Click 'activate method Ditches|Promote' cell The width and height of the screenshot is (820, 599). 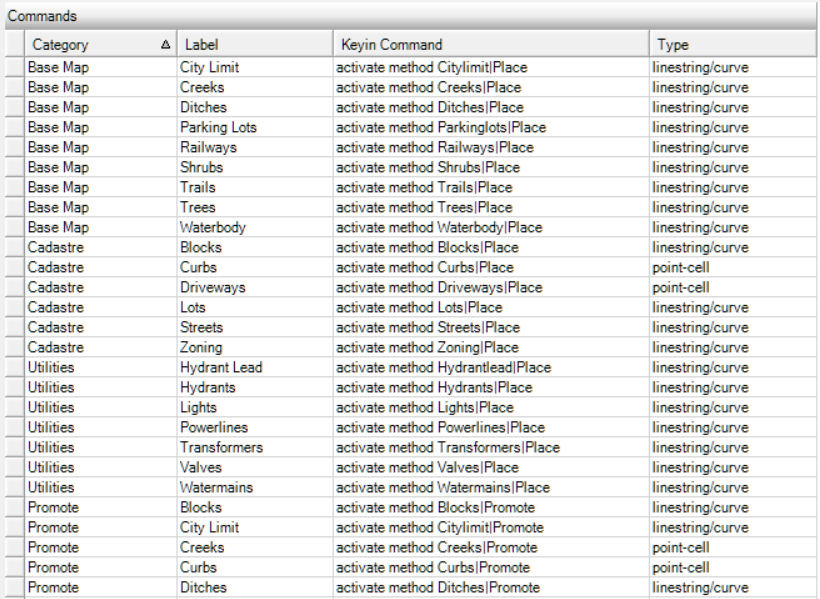click(x=491, y=587)
